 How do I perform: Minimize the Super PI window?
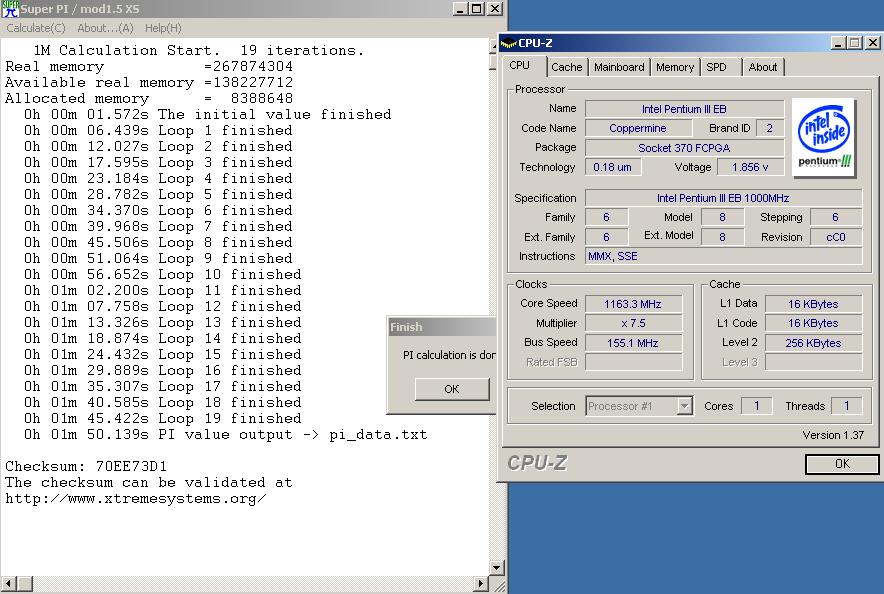[x=461, y=8]
